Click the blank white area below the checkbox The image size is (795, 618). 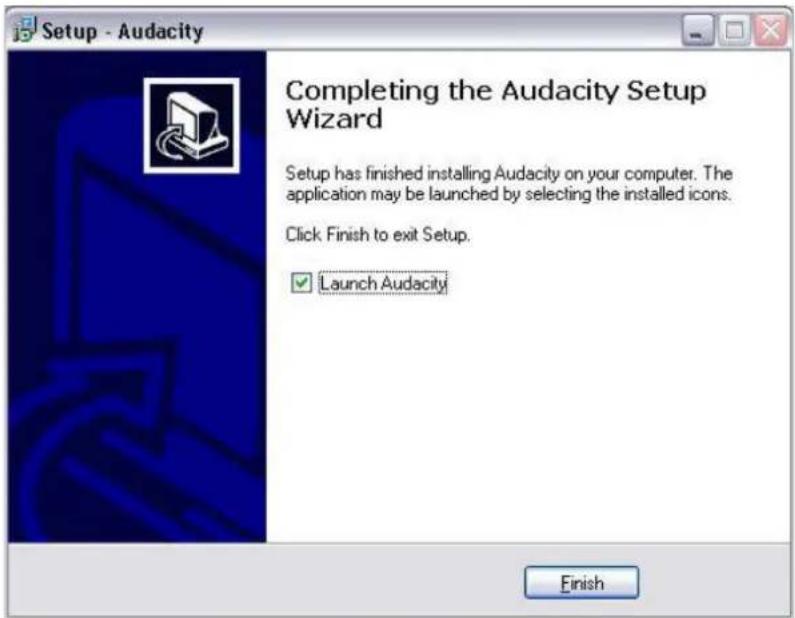point(527,416)
